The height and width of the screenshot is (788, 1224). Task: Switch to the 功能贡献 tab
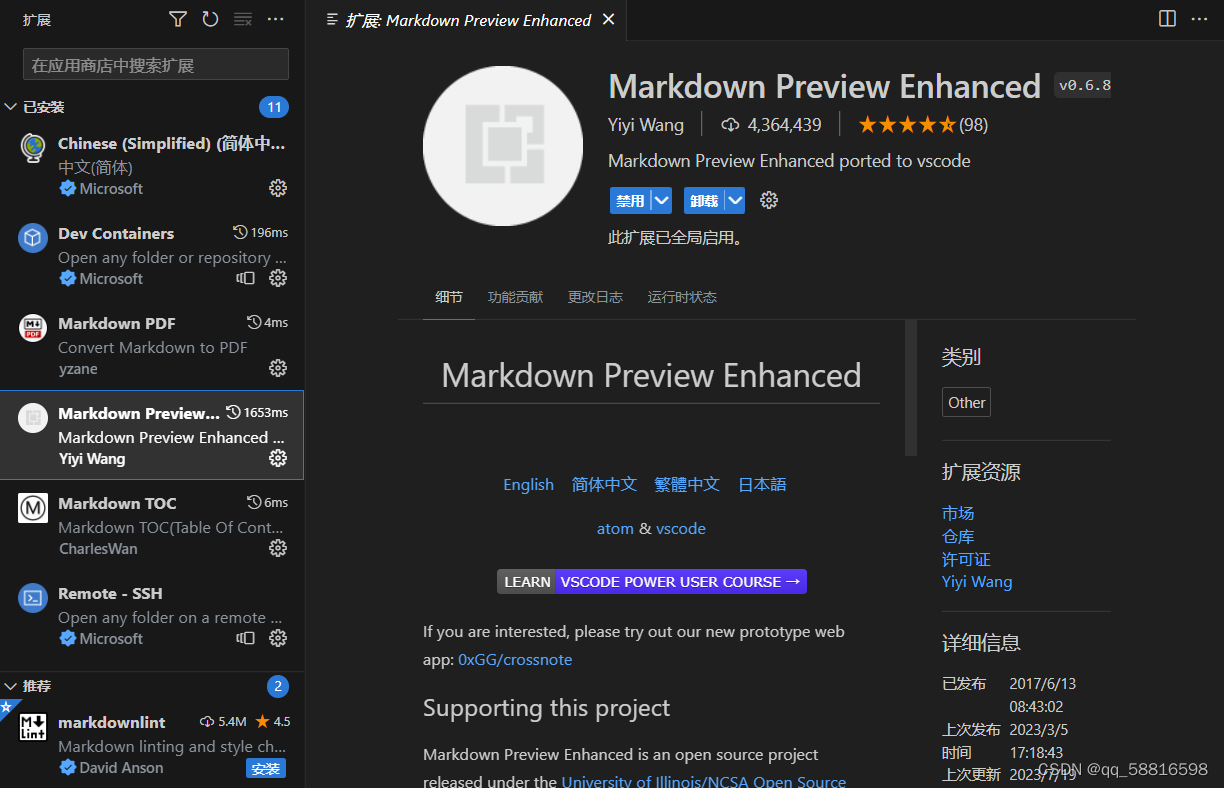tap(515, 297)
